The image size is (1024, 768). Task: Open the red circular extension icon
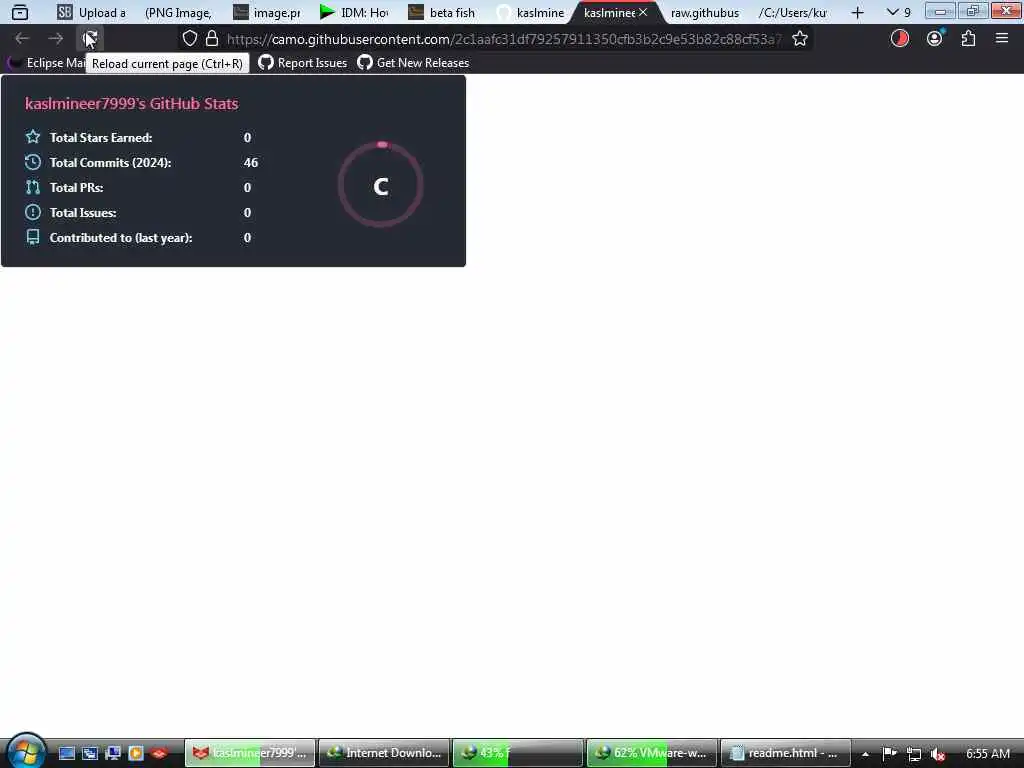coord(899,39)
